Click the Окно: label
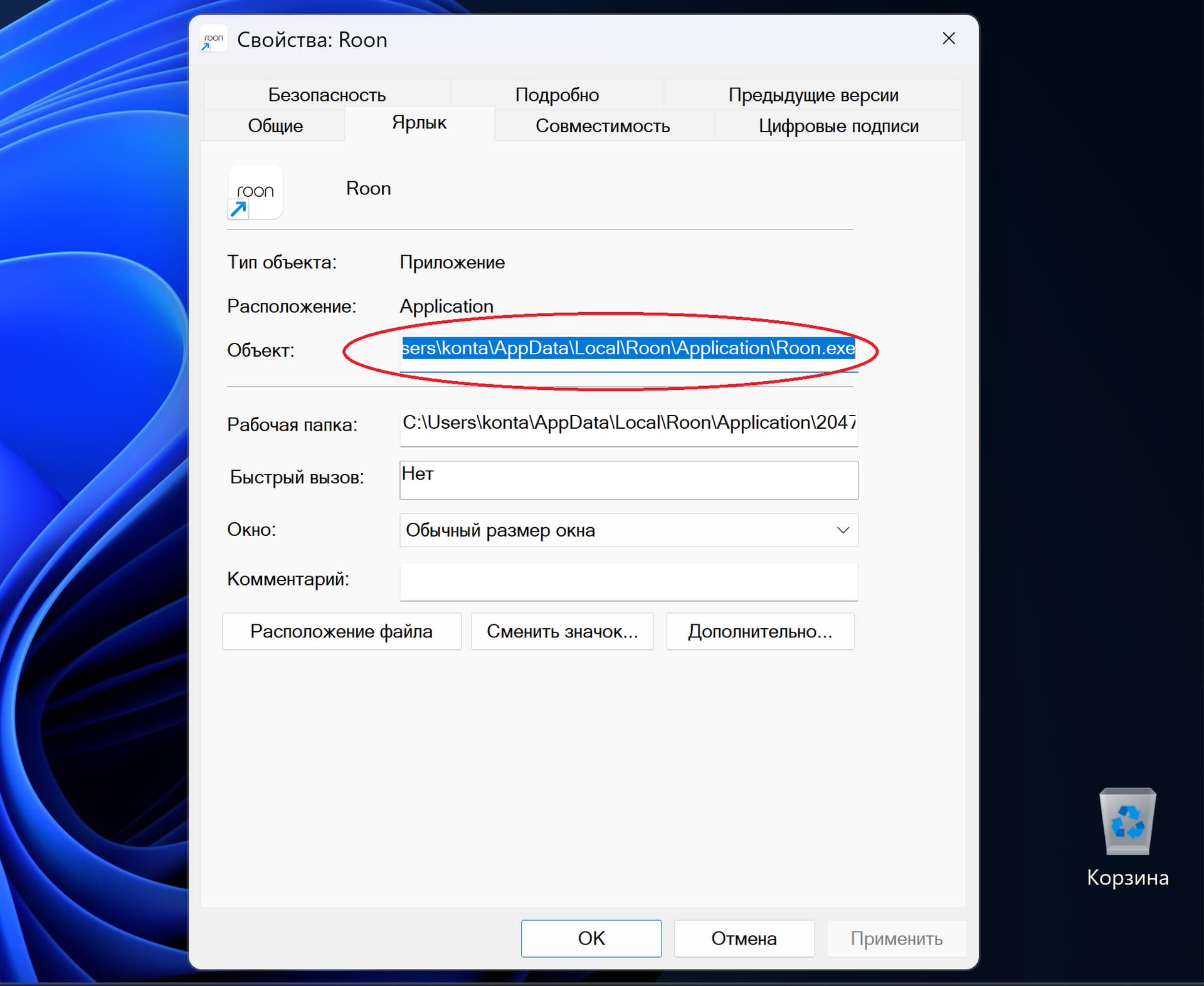Viewport: 1204px width, 986px height. pyautogui.click(x=251, y=530)
